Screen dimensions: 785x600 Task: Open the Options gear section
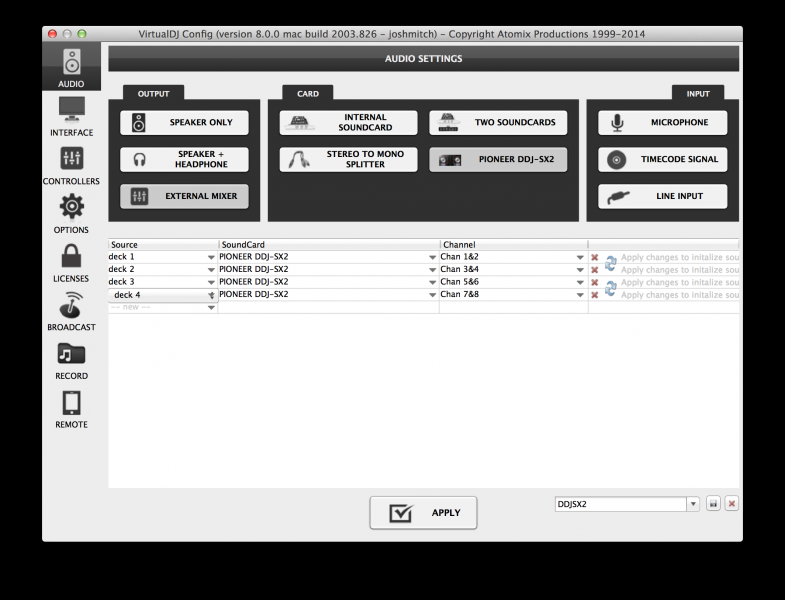[71, 213]
